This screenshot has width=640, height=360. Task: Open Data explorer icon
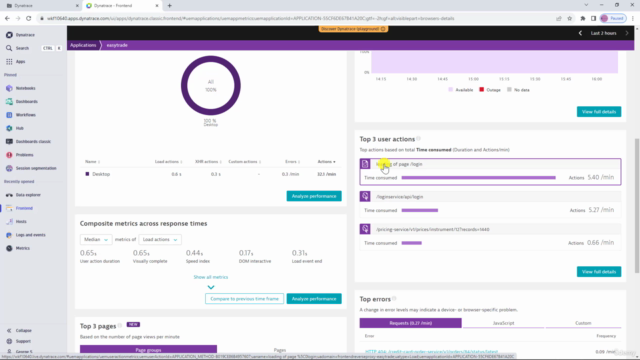coord(9,195)
